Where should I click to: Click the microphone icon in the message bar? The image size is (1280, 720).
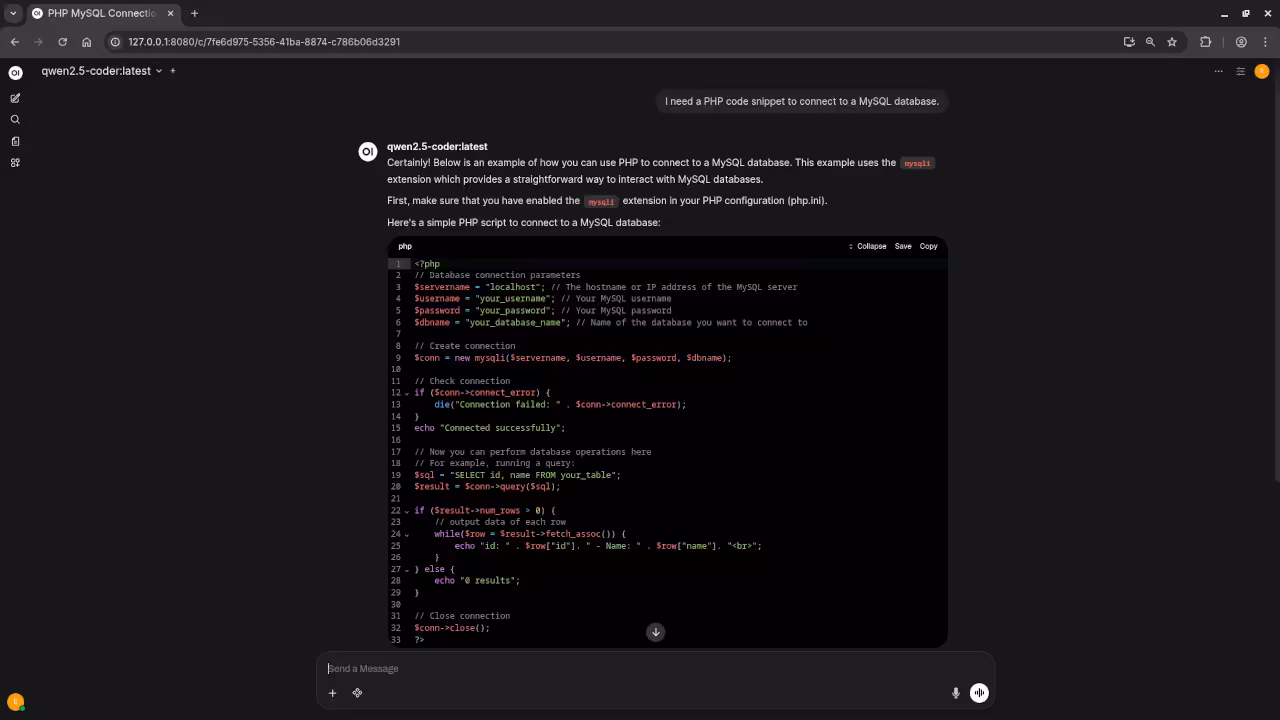pyautogui.click(x=956, y=692)
